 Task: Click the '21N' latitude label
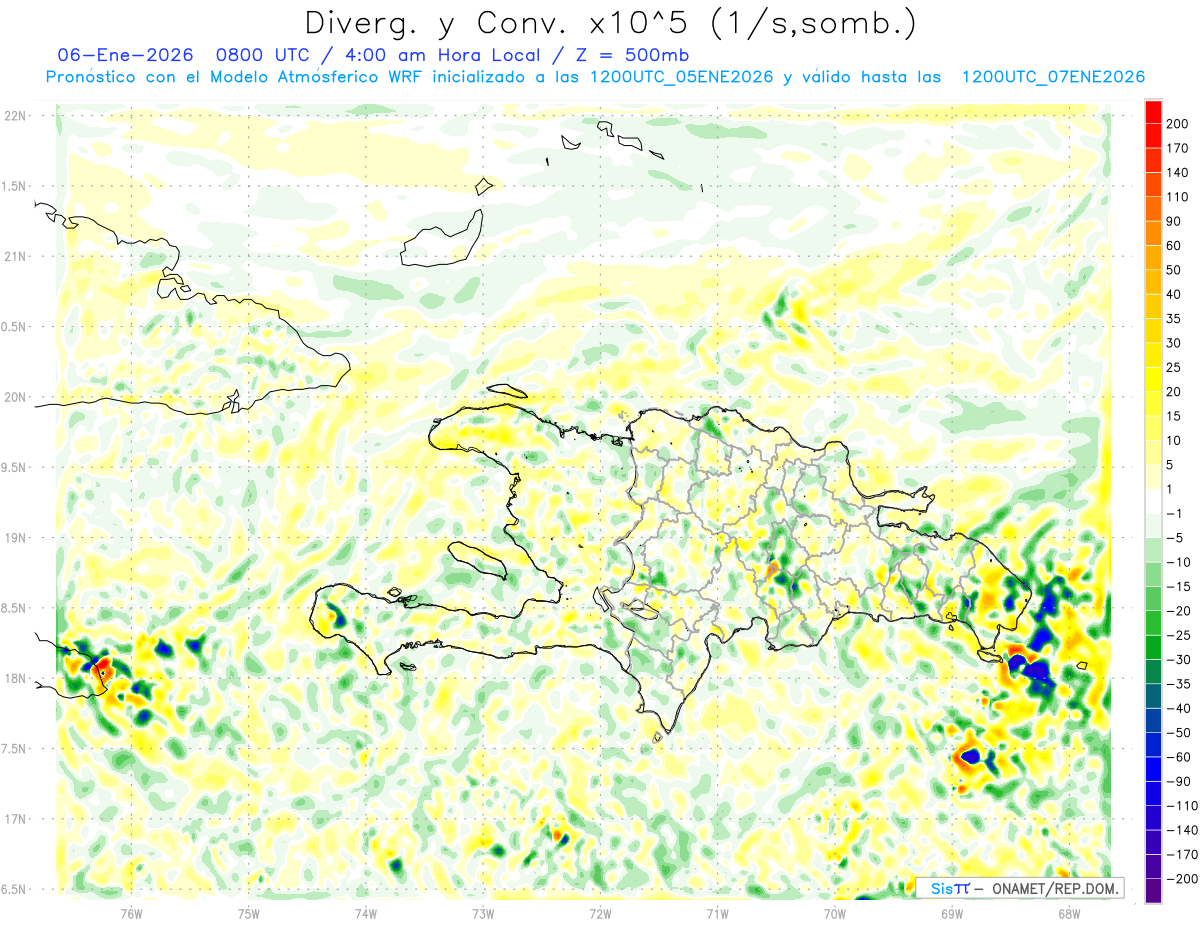[14, 257]
